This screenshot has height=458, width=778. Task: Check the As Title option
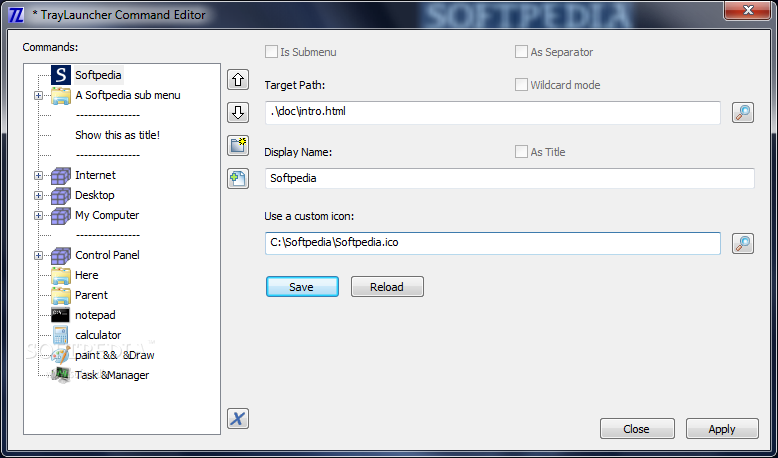point(521,152)
